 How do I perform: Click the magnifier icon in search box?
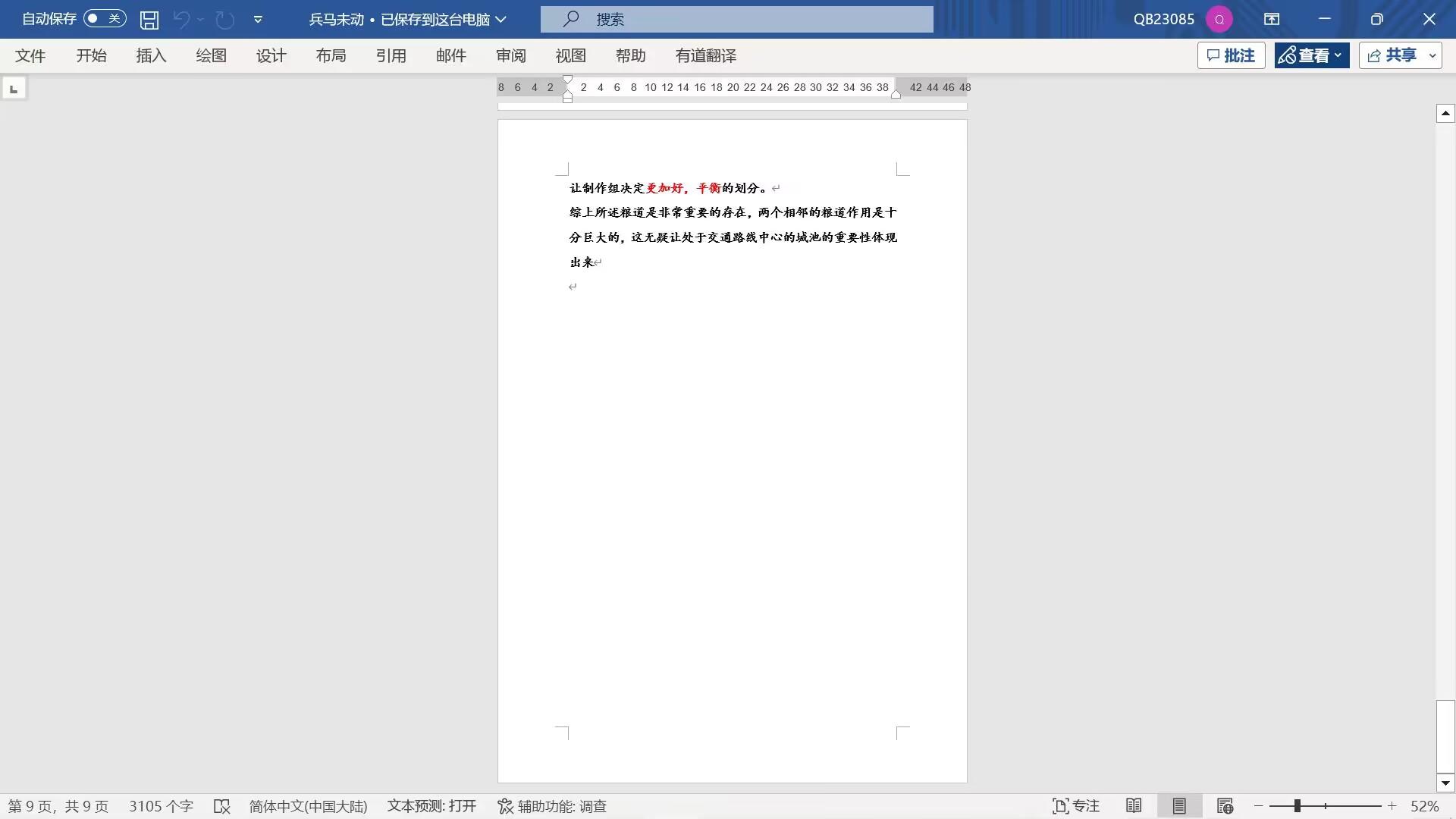[571, 19]
